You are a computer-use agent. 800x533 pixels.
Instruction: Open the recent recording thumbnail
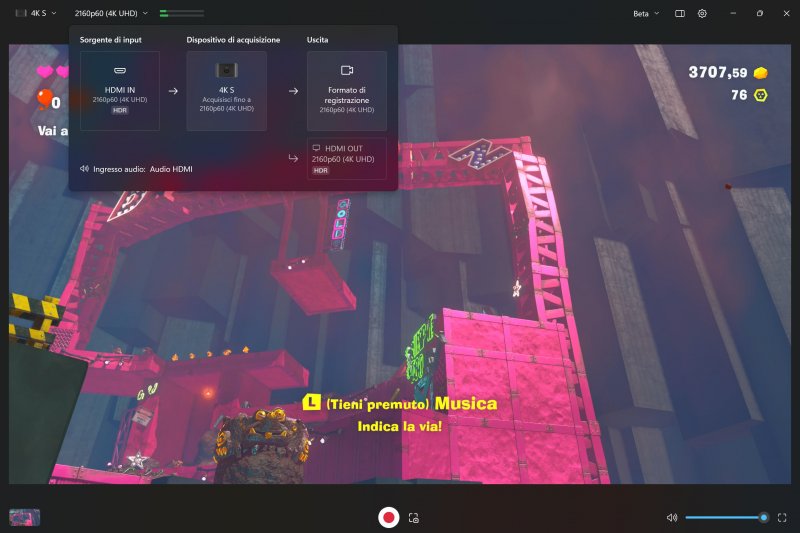pos(25,517)
